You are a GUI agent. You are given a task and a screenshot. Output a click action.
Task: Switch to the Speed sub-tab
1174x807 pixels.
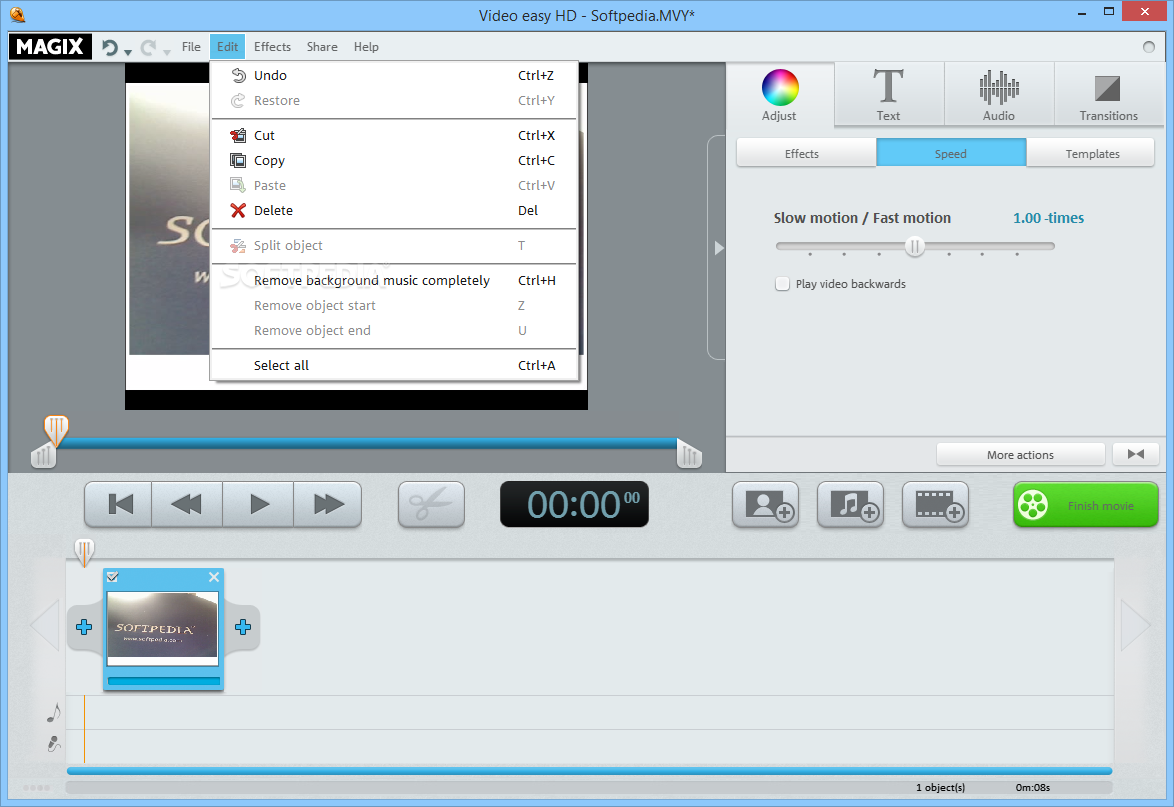[x=951, y=153]
